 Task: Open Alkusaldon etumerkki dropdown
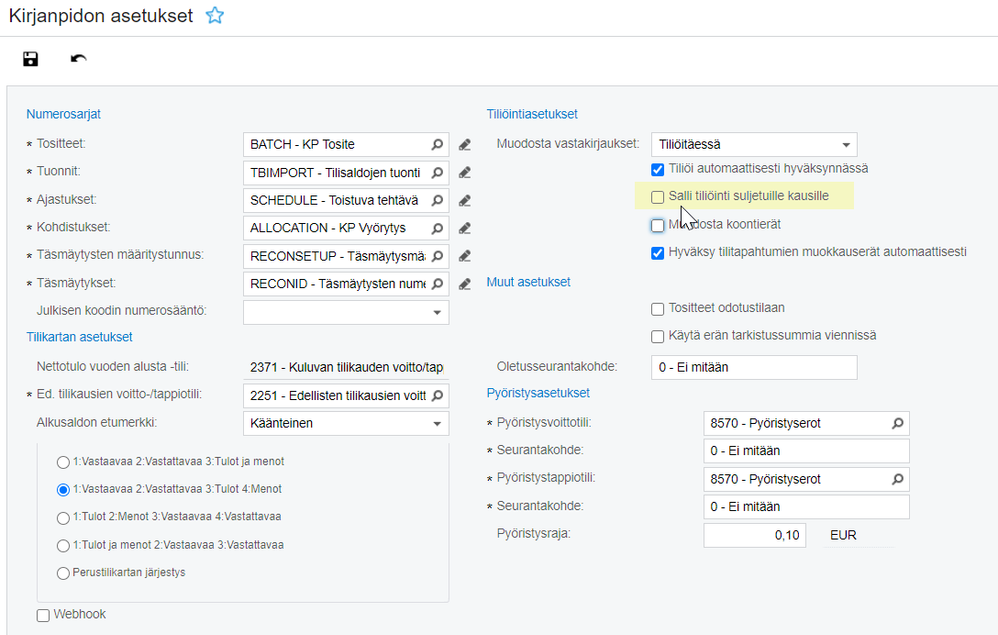coord(437,424)
